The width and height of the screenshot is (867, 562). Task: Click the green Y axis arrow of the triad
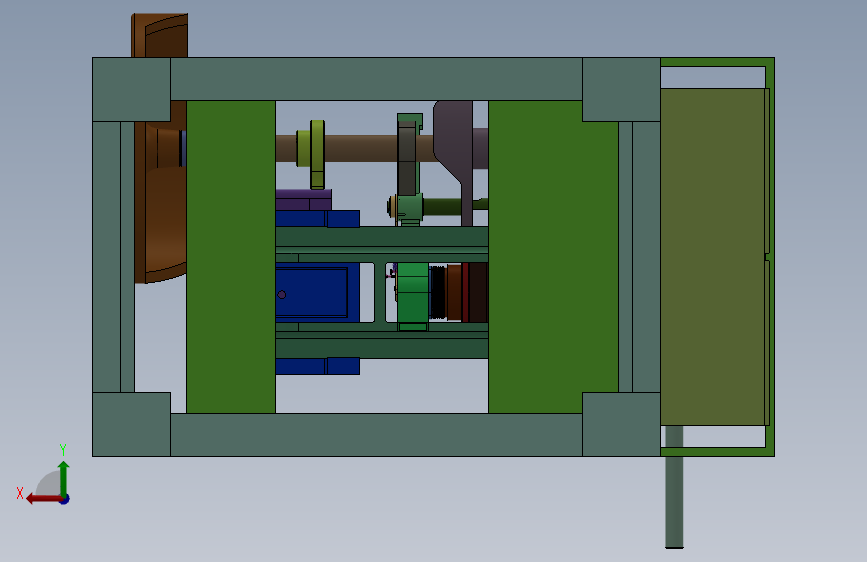tap(64, 478)
